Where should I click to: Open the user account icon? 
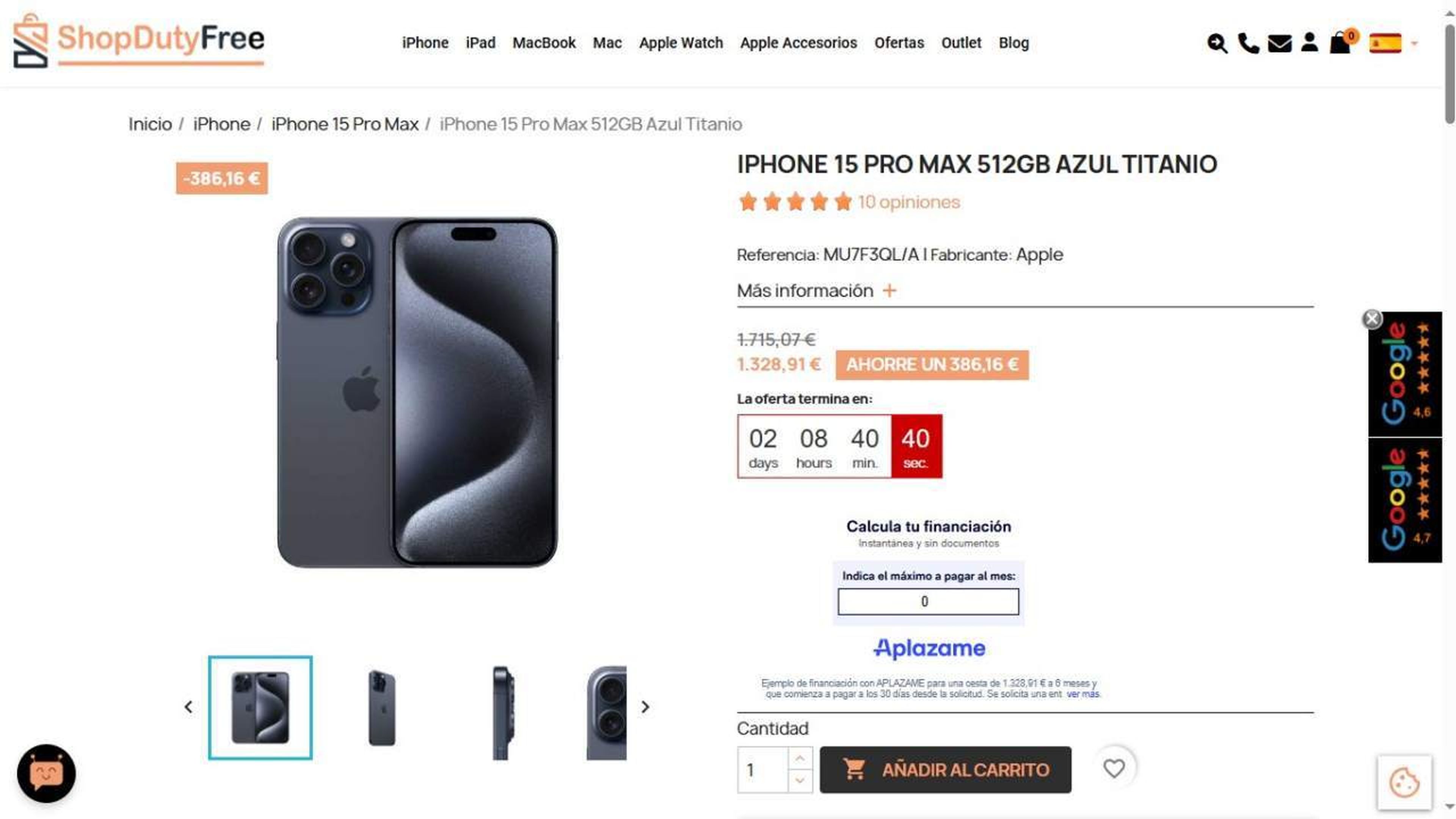(1310, 42)
